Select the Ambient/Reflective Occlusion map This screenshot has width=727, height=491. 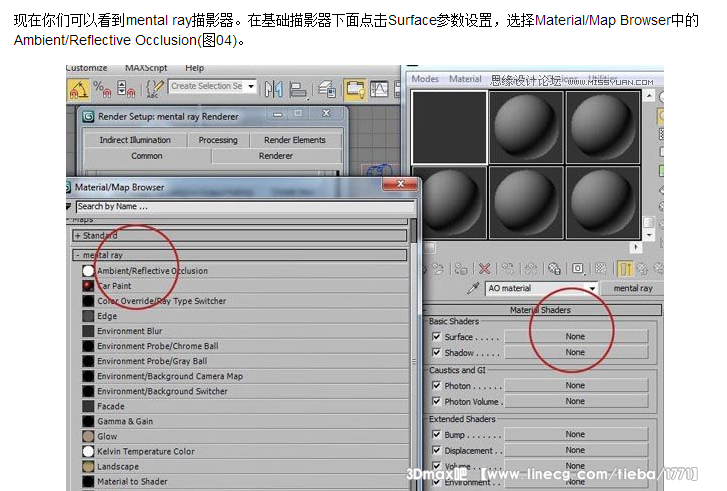(245, 271)
